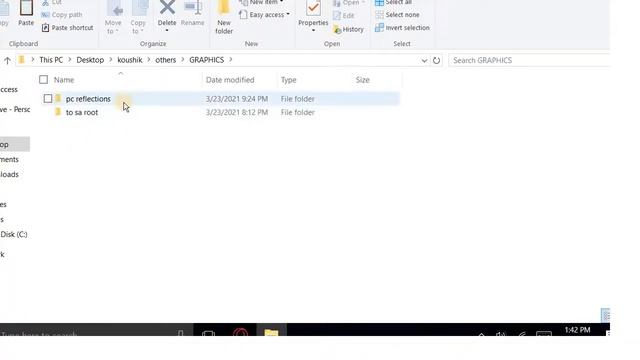Select the pc reflections folder
This screenshot has width=640, height=360.
click(88, 99)
